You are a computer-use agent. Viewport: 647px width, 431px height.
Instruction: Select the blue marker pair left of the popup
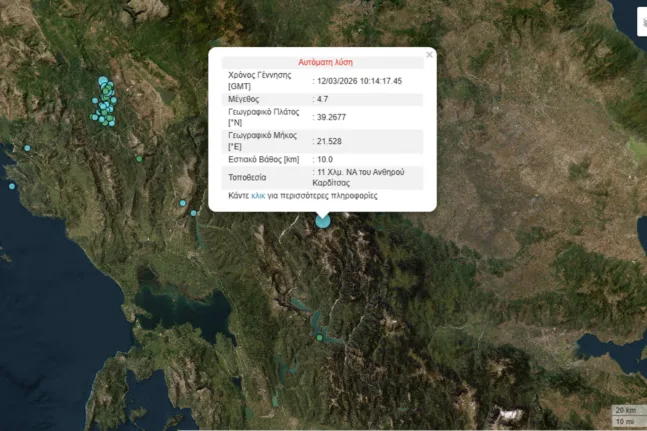tap(184, 204)
